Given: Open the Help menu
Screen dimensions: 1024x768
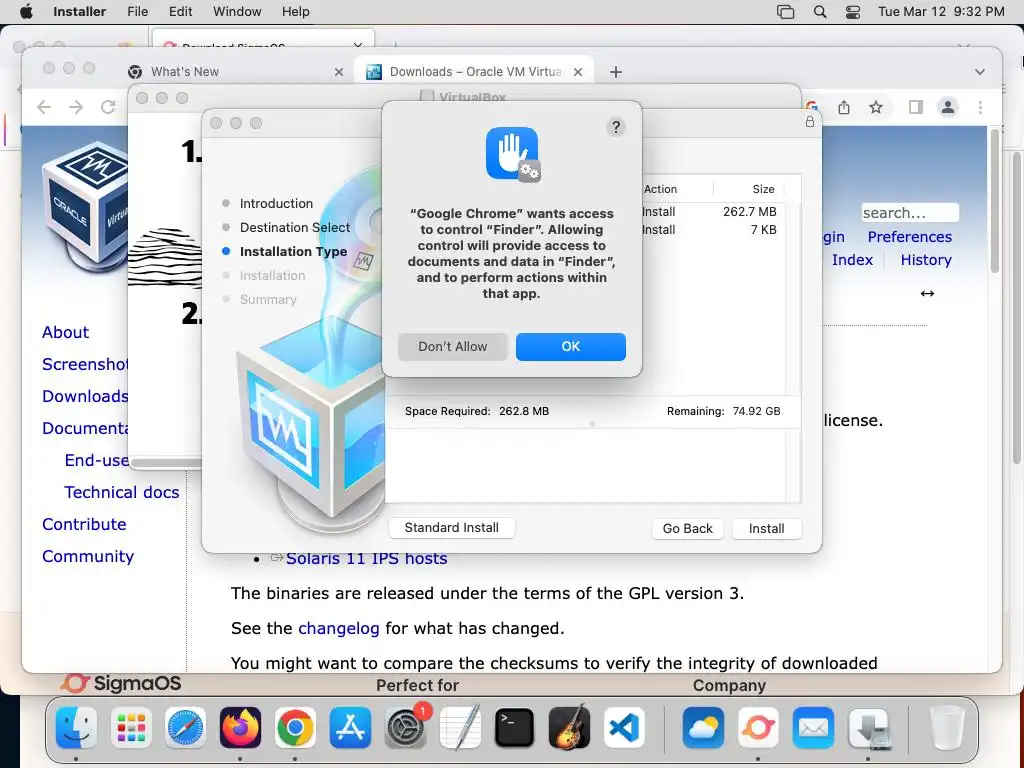Looking at the screenshot, I should [x=295, y=12].
